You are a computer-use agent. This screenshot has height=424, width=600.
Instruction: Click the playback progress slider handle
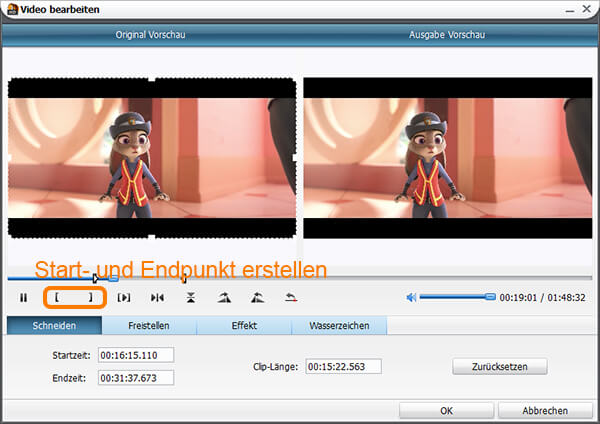click(x=113, y=279)
